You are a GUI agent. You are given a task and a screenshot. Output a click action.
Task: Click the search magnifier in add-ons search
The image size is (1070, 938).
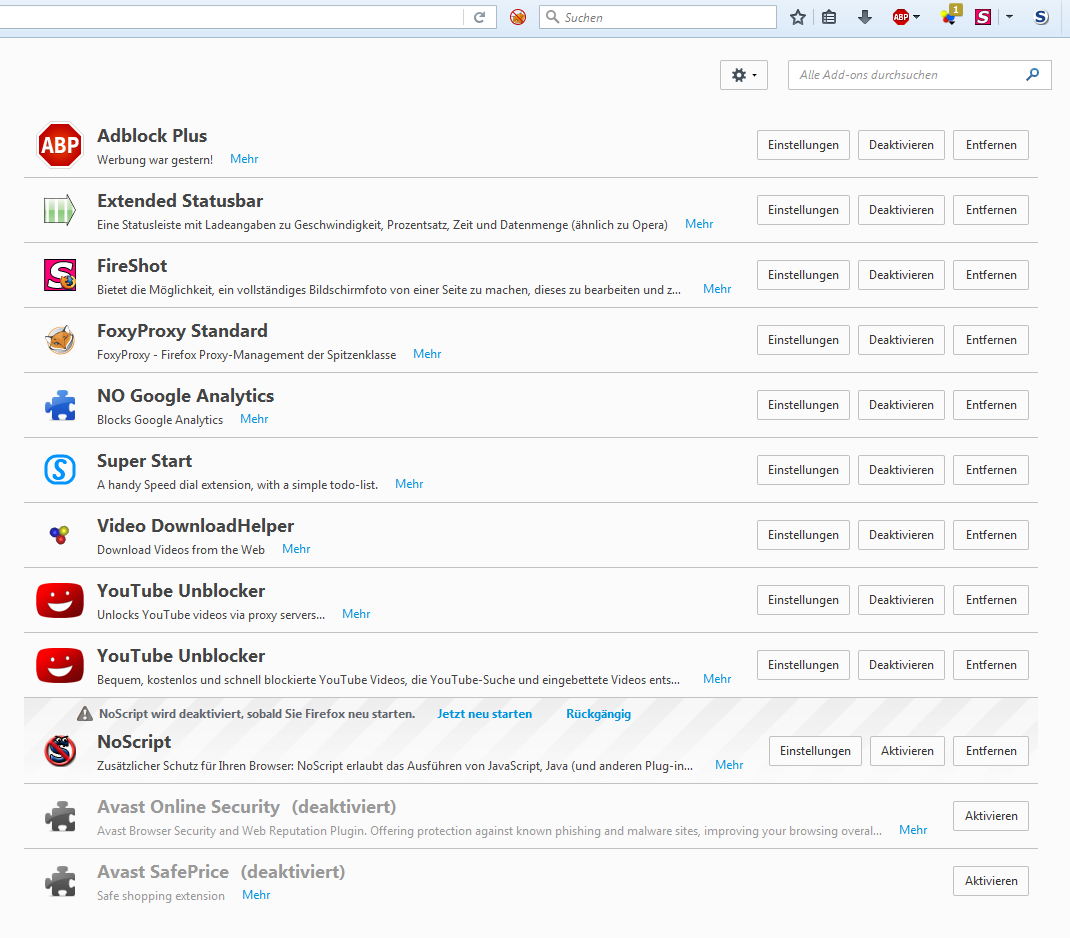click(x=1032, y=74)
